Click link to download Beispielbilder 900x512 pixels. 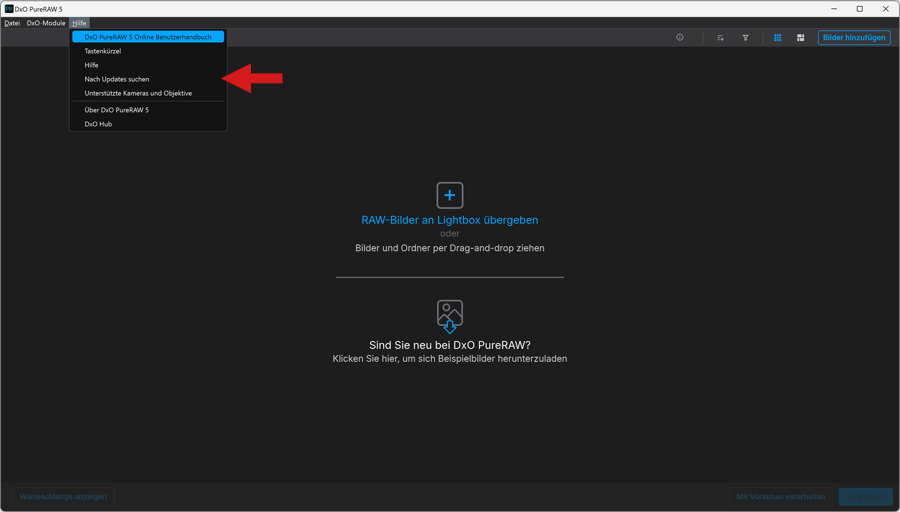(449, 359)
